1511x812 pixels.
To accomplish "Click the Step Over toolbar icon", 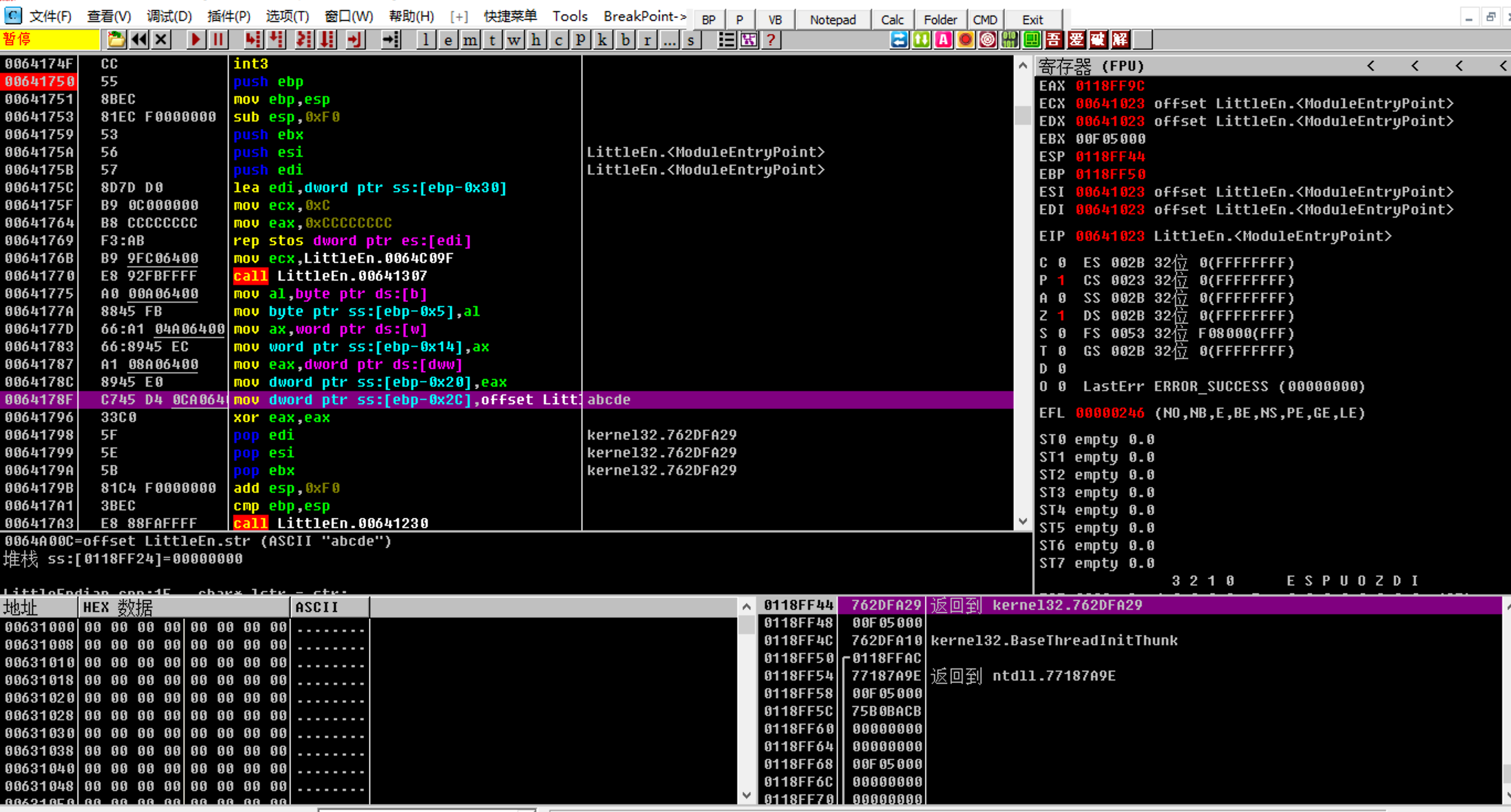I will pos(276,40).
